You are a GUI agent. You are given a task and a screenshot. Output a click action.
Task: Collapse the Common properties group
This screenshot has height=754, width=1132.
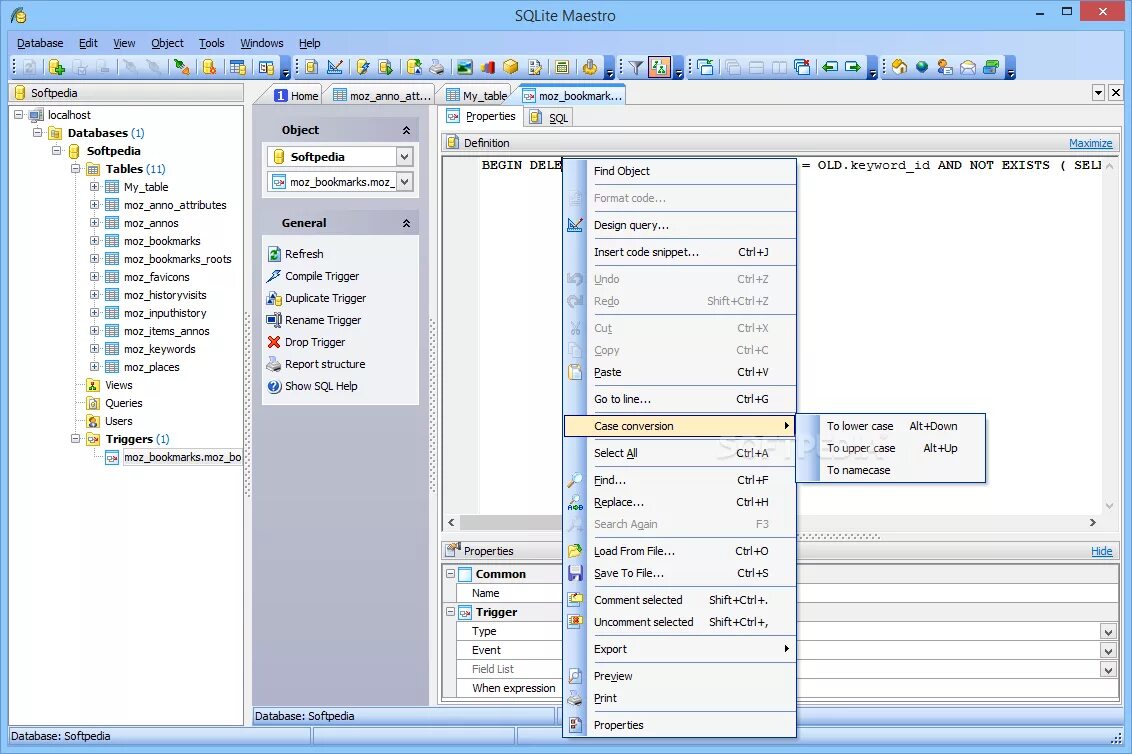pos(450,573)
